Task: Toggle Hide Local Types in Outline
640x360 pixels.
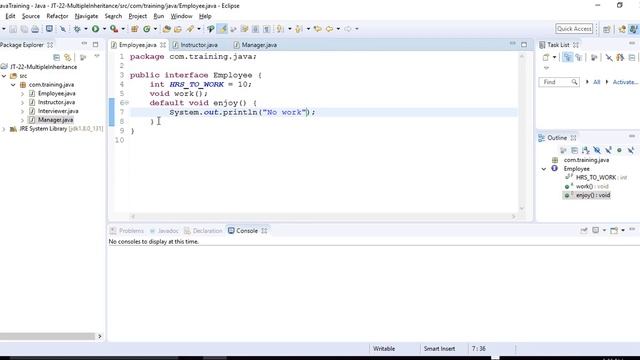Action: coord(631,150)
